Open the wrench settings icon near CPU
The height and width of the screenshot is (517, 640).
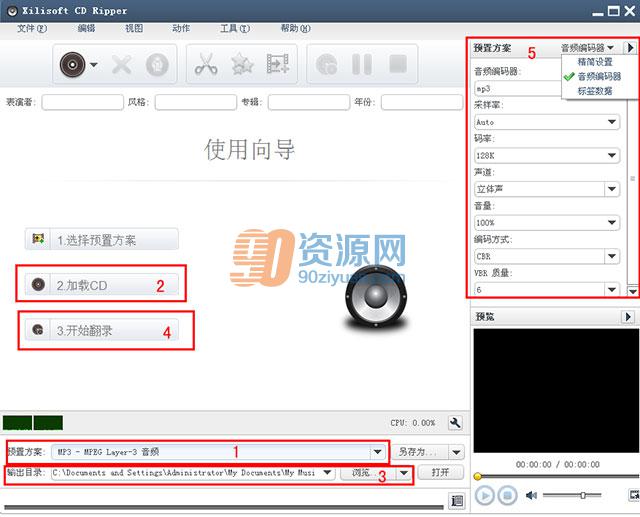coord(455,423)
